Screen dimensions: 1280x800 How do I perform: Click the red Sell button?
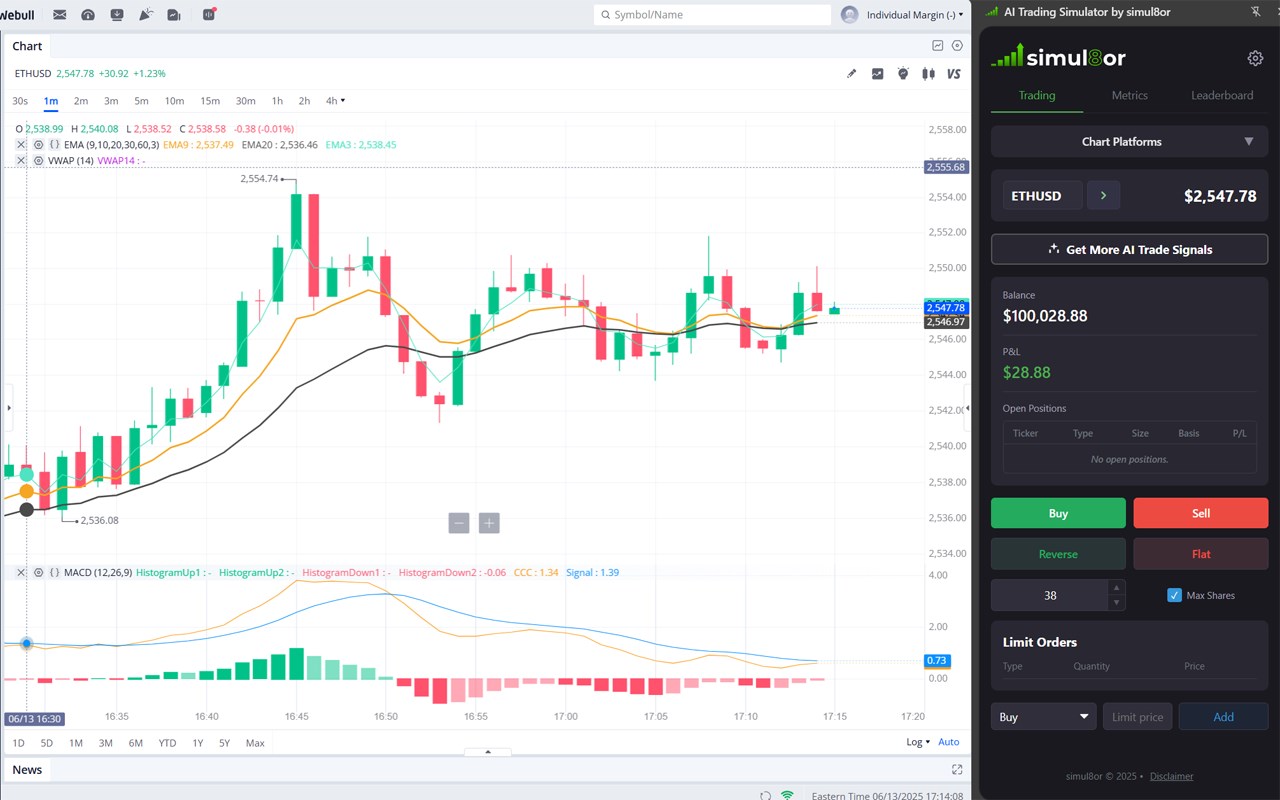tap(1200, 514)
